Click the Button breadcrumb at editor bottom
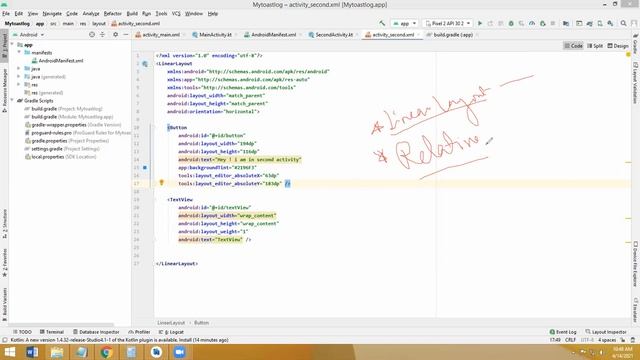The width and height of the screenshot is (640, 360). coord(201,322)
